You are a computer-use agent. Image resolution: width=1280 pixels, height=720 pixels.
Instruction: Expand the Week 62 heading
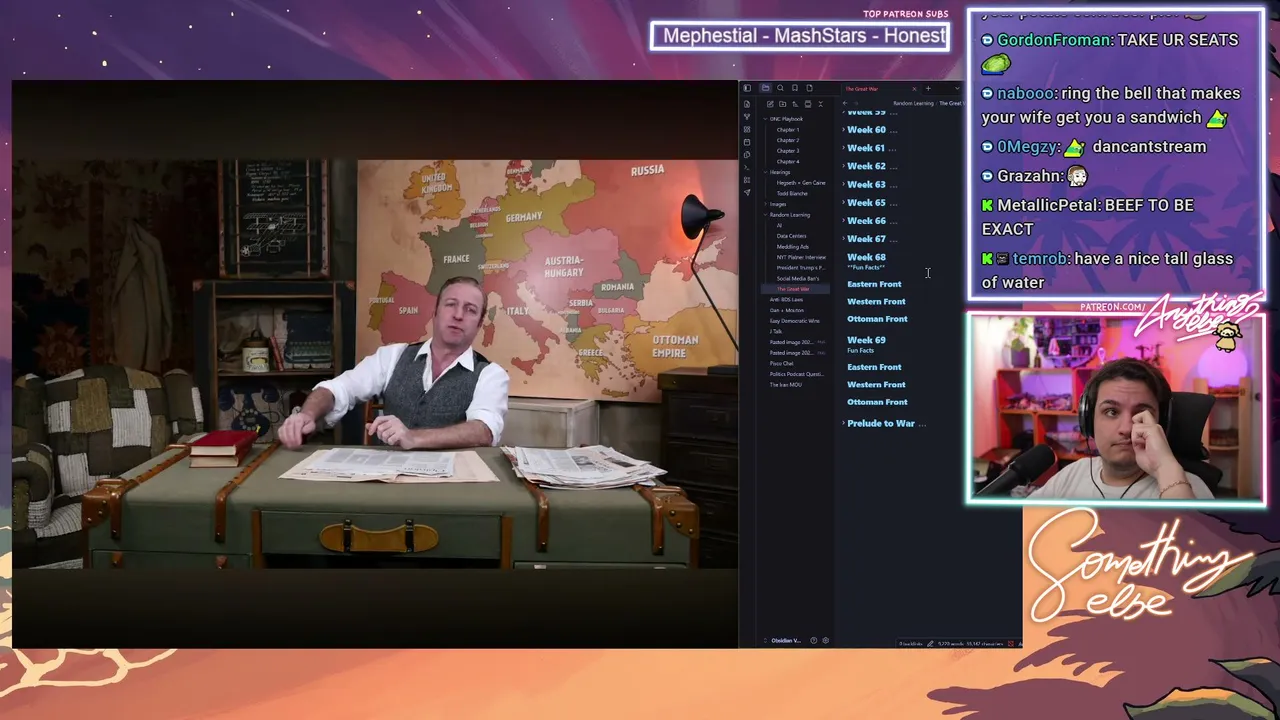843,166
